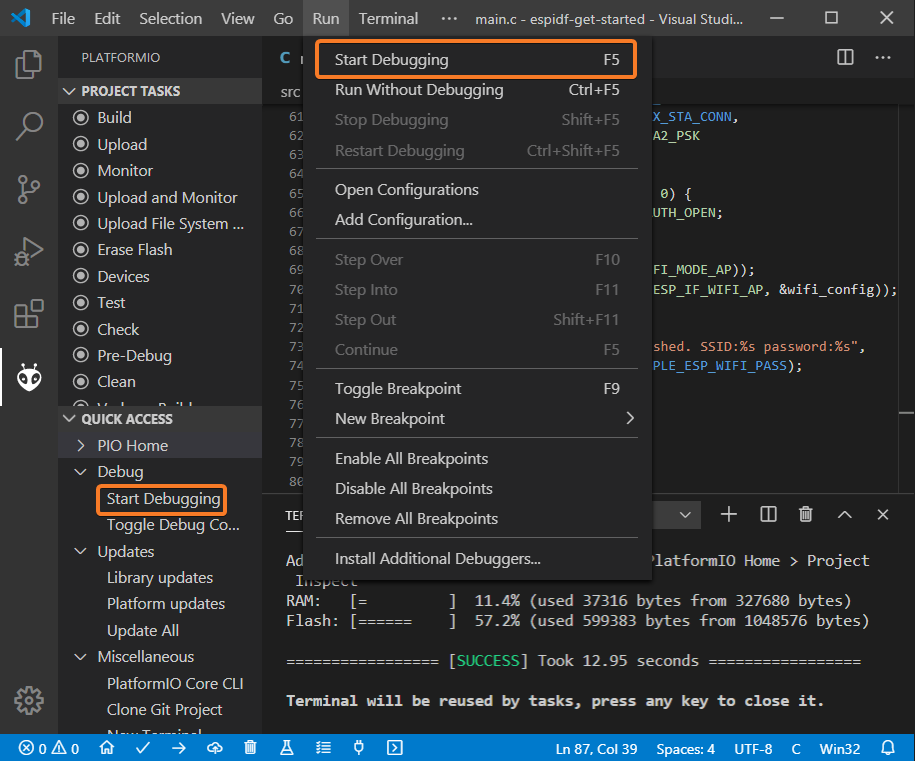The image size is (915, 761).
Task: Click PlatformIO Clean trash icon in status bar
Action: coord(250,748)
